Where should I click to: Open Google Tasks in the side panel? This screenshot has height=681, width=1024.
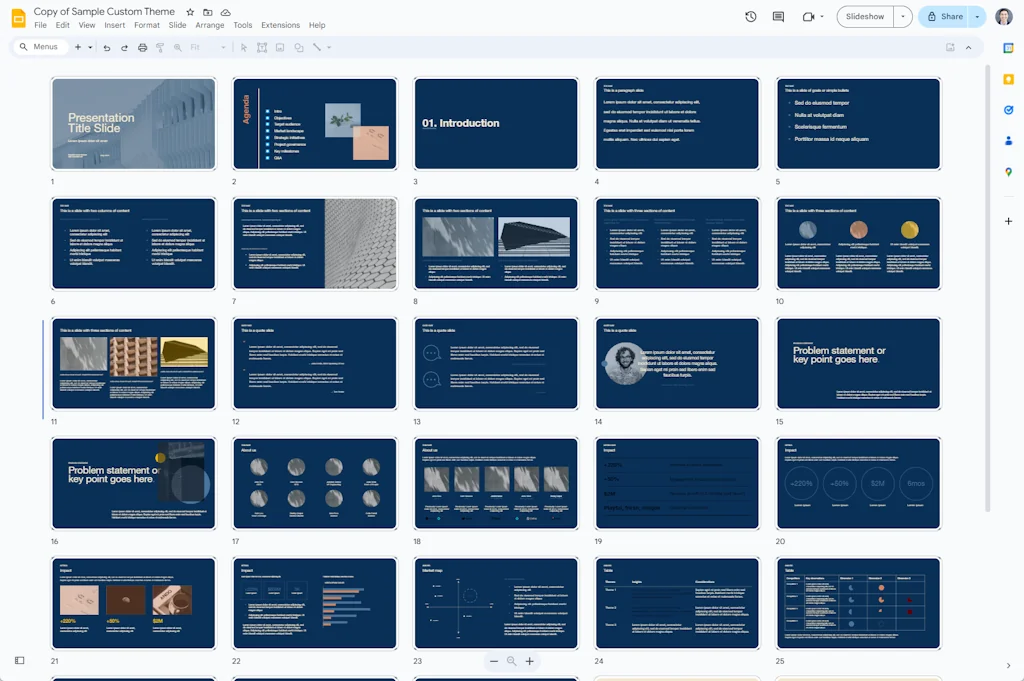coord(1009,110)
